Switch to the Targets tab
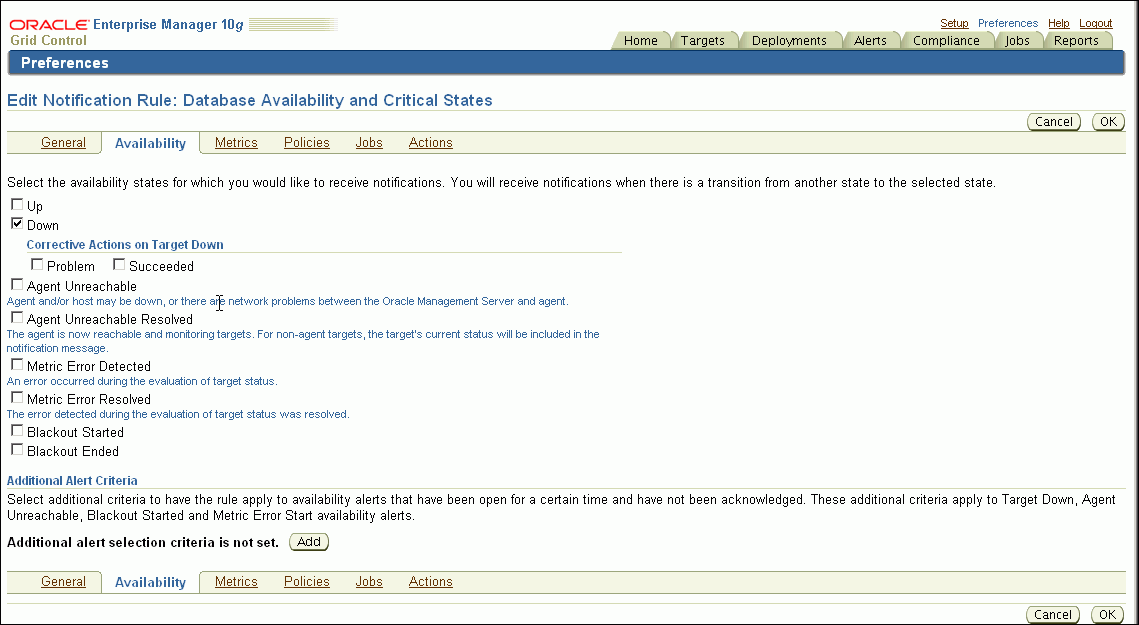The image size is (1139, 625). (702, 41)
